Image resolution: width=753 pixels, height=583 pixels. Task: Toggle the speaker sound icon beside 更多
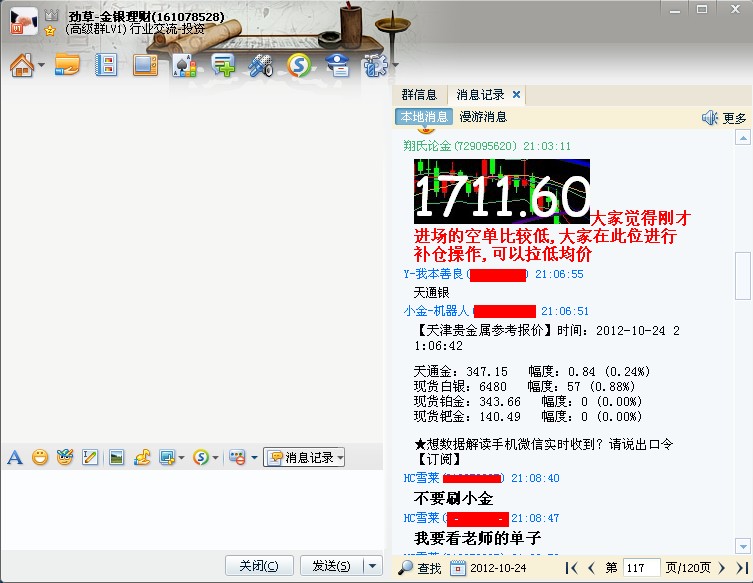(710, 118)
